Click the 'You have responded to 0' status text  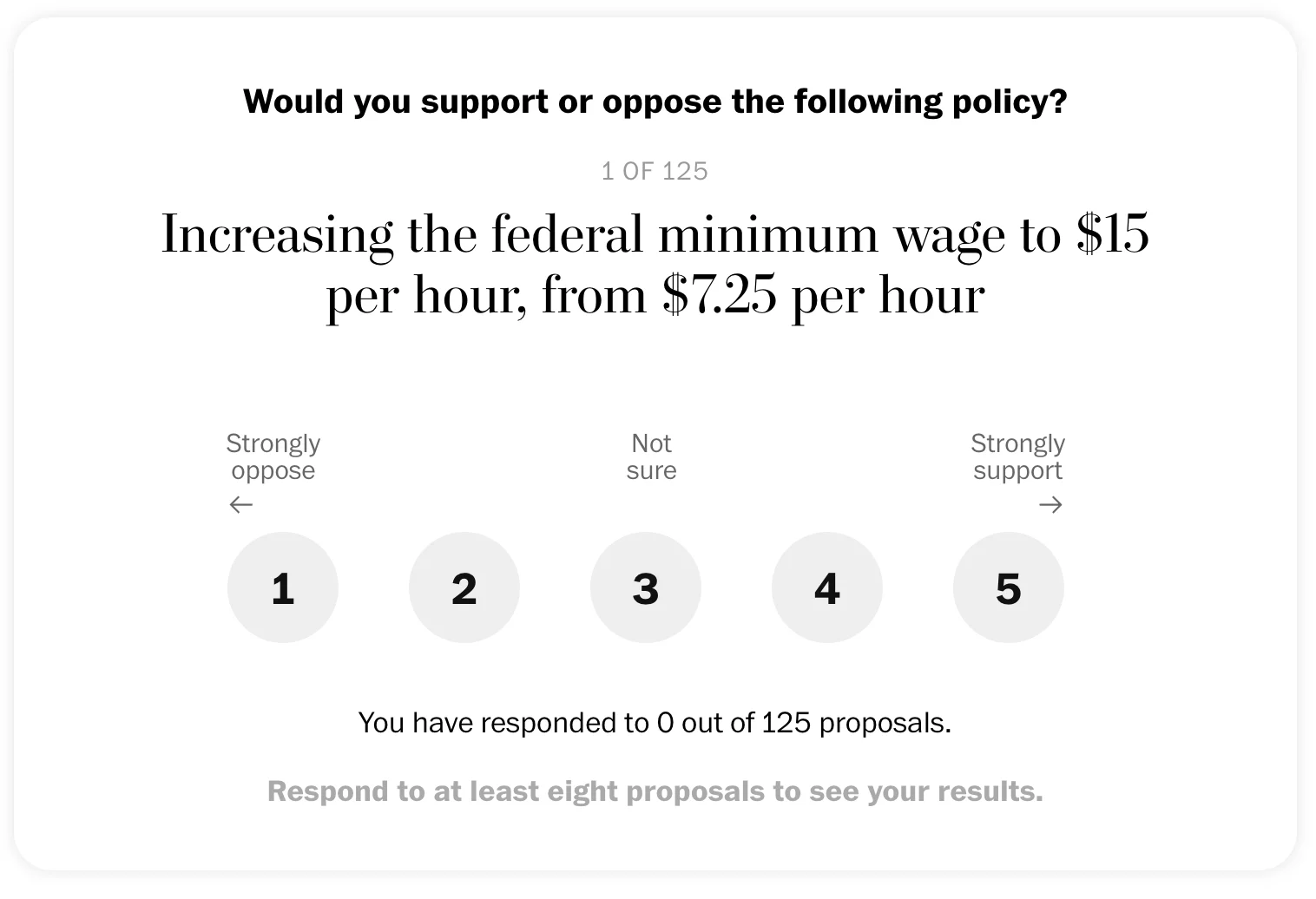(655, 723)
